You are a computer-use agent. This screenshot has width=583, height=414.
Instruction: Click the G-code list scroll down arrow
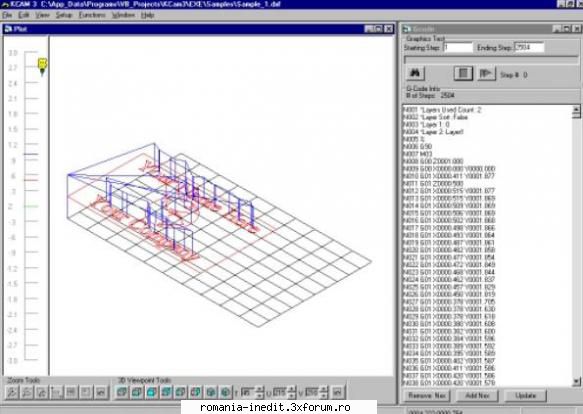pos(576,381)
